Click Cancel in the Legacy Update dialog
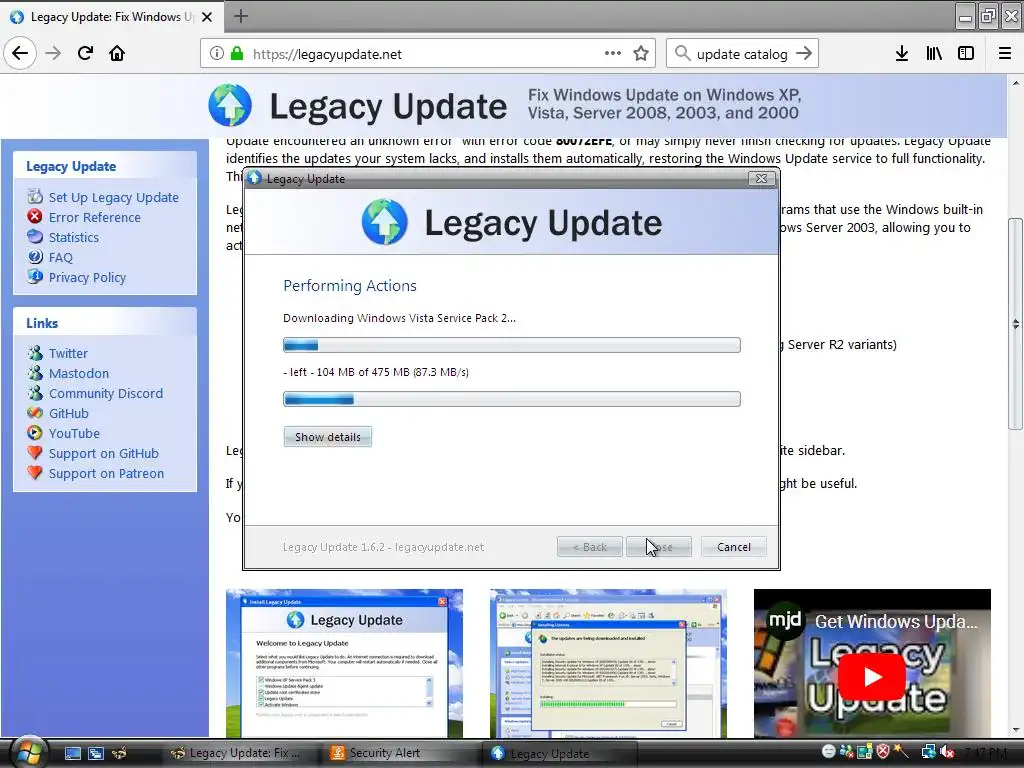Viewport: 1024px width, 768px height. 733,547
